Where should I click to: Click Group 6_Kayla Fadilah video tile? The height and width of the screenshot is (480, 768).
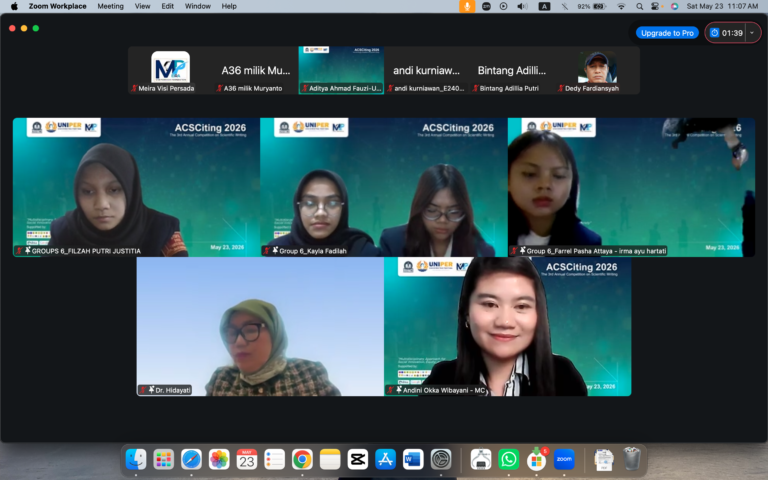coord(384,187)
